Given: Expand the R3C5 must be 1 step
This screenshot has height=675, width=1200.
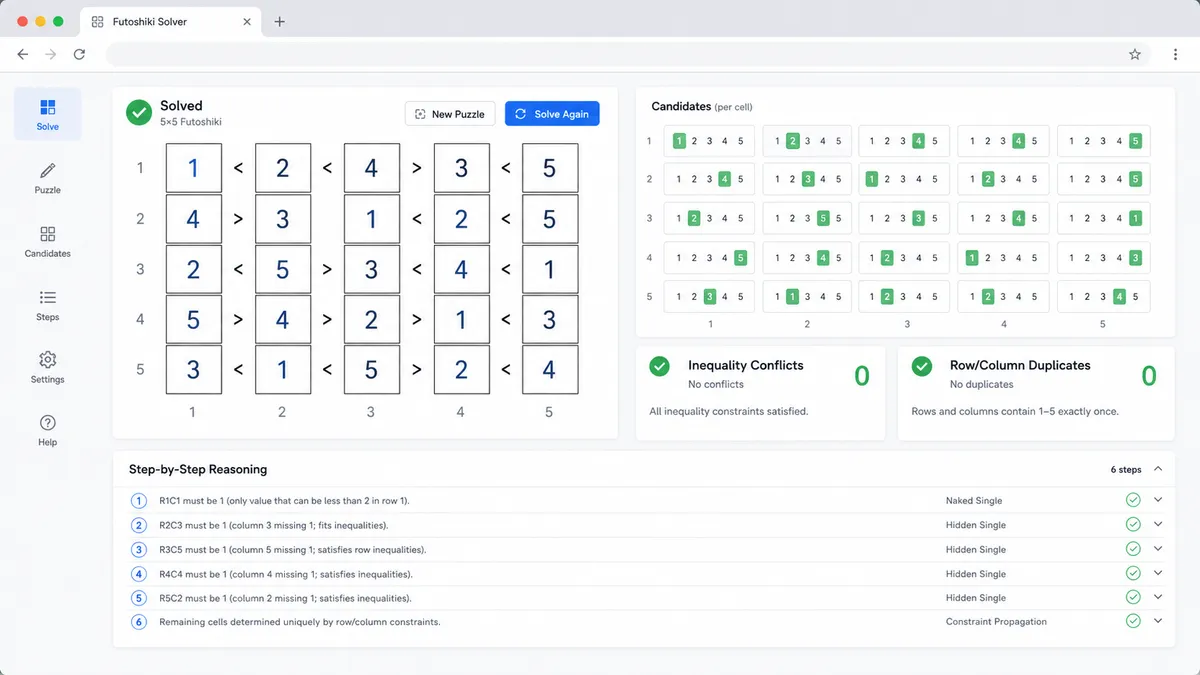Looking at the screenshot, I should pyautogui.click(x=1159, y=549).
